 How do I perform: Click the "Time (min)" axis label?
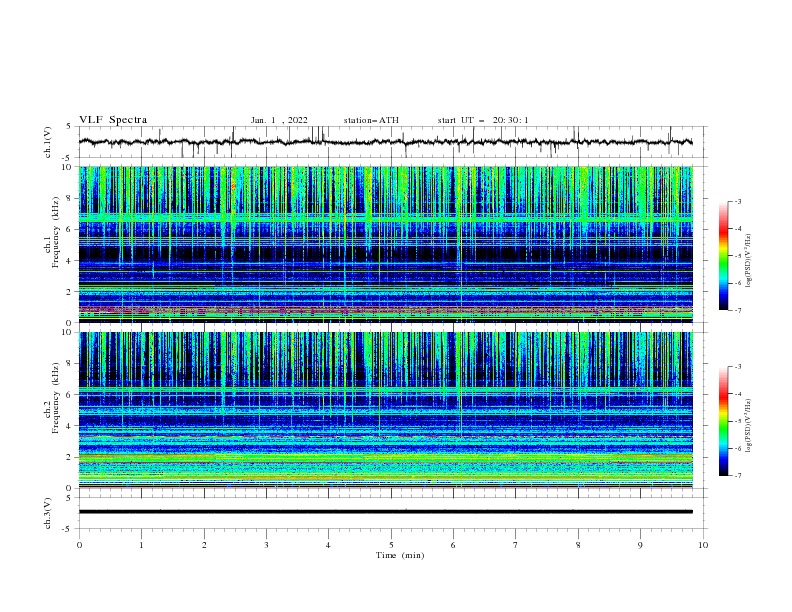[x=400, y=555]
